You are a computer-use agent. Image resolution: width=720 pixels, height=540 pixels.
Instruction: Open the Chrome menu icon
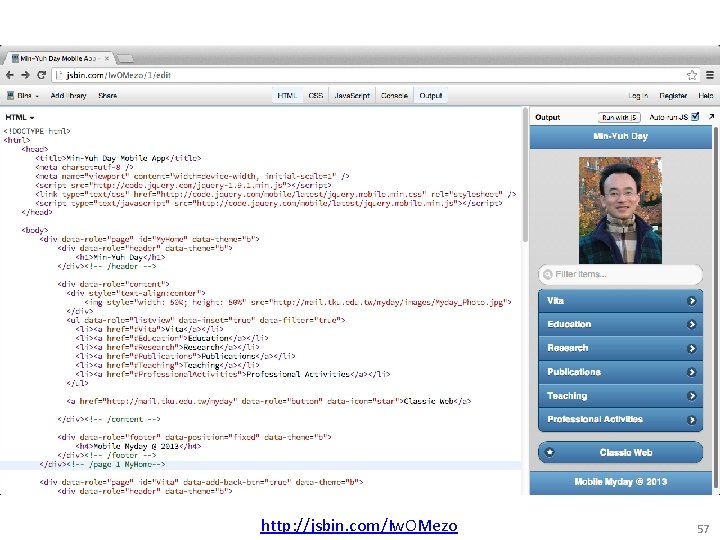[x=710, y=75]
